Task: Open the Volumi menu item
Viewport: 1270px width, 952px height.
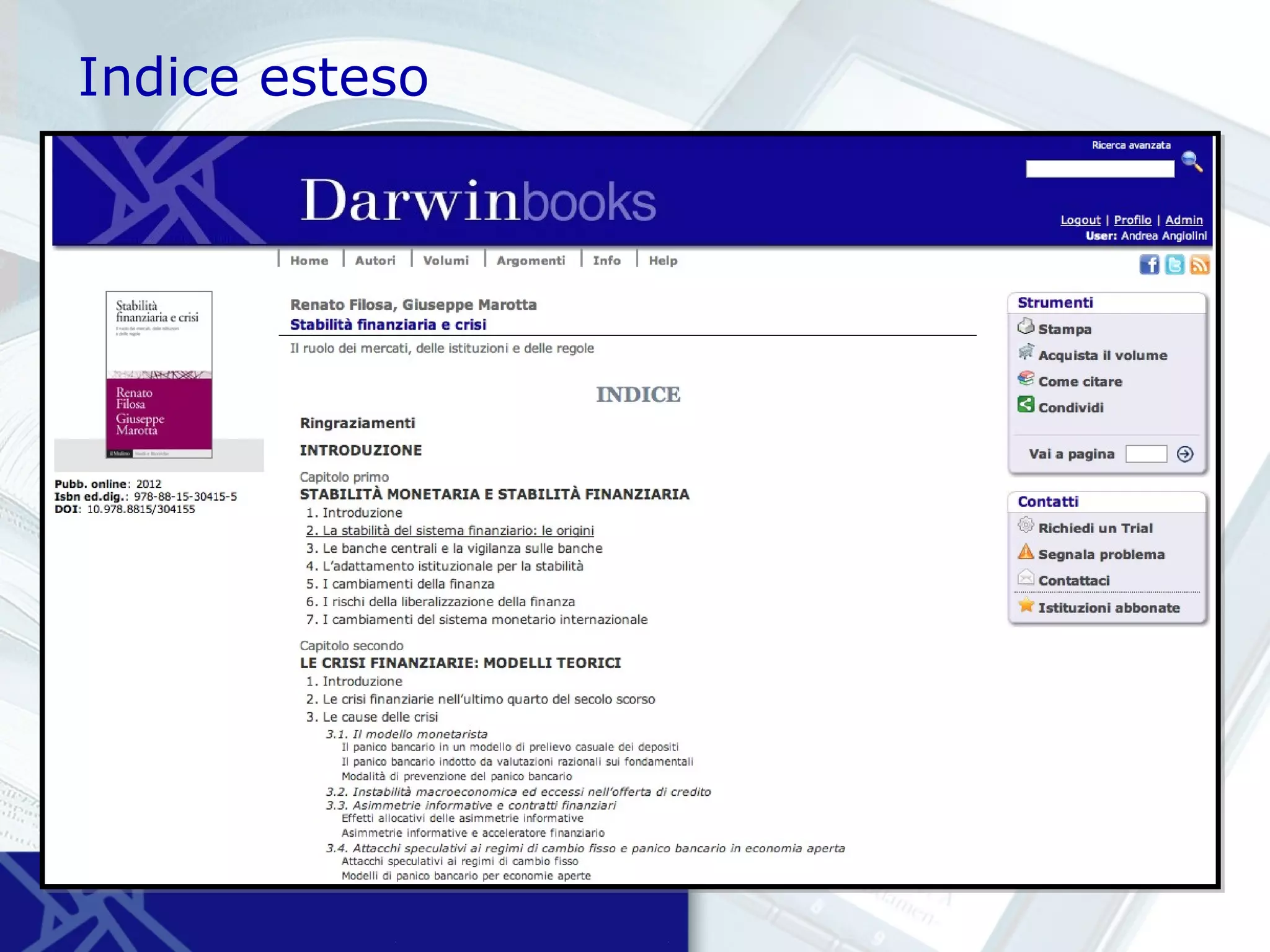Action: pos(446,261)
